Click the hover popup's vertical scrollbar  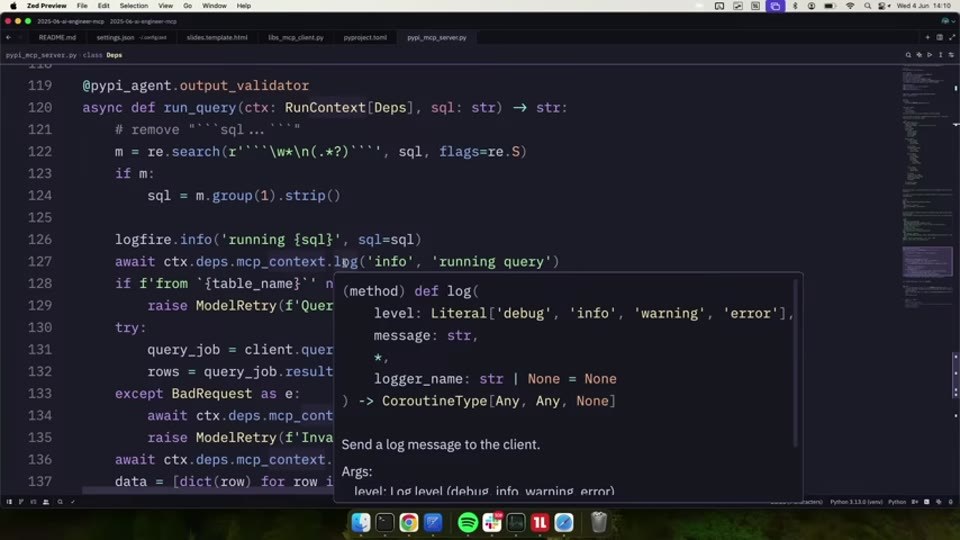(x=795, y=362)
